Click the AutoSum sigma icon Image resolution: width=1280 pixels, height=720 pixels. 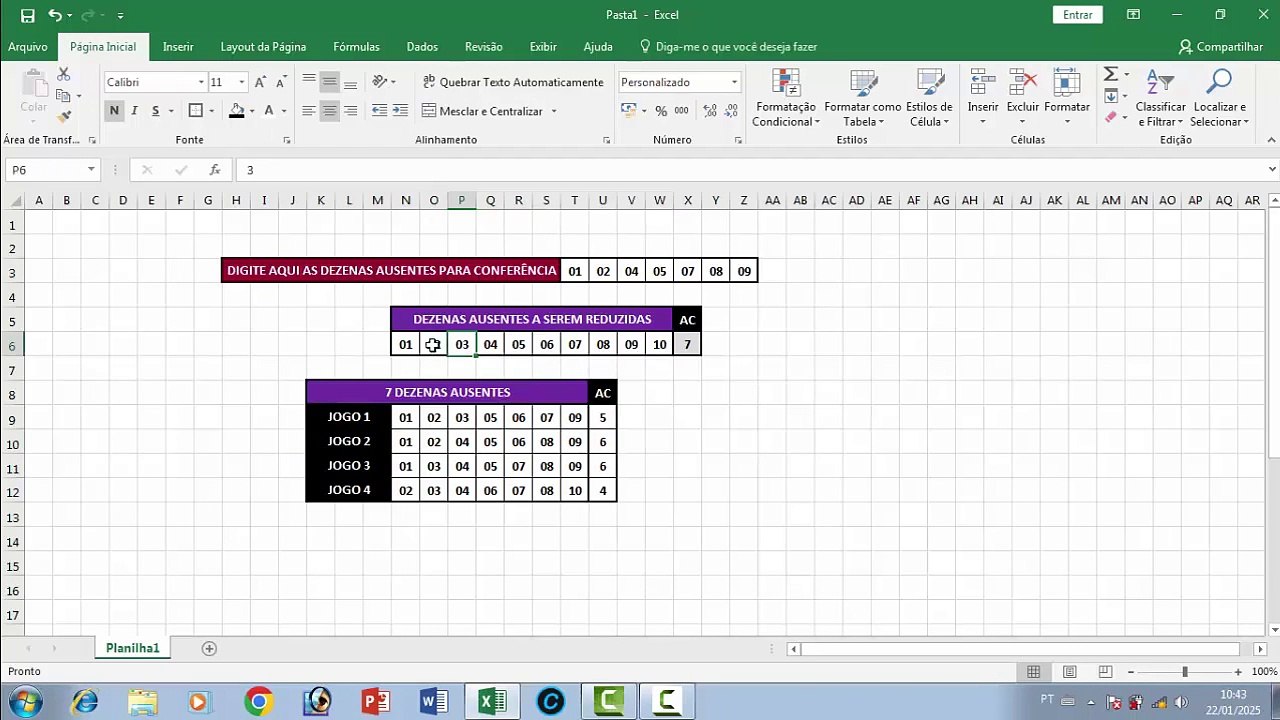tap(1110, 75)
